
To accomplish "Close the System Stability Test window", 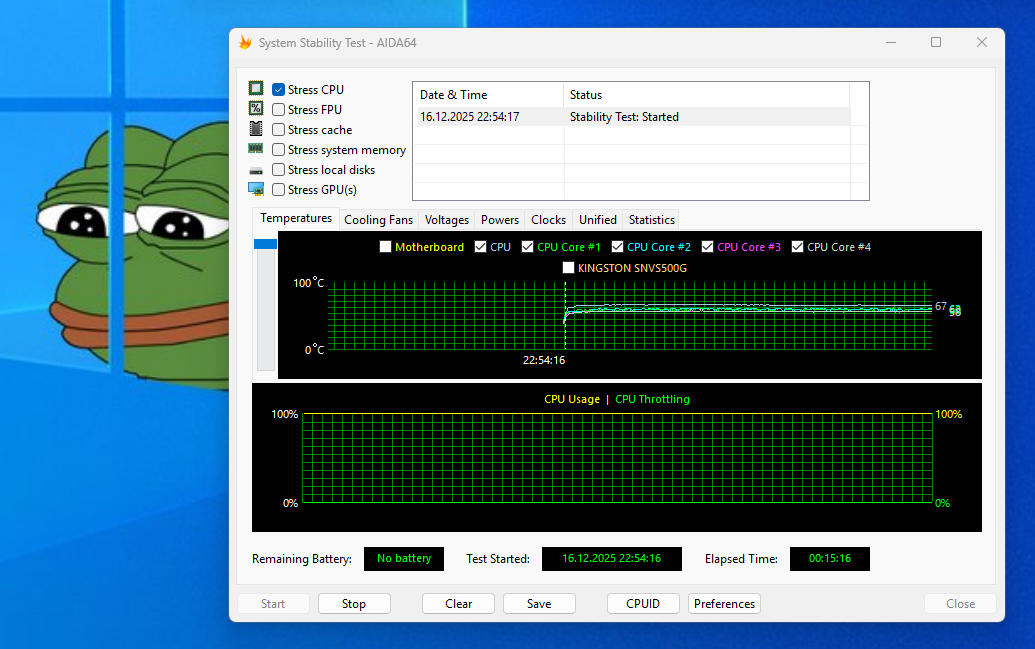I will 982,42.
